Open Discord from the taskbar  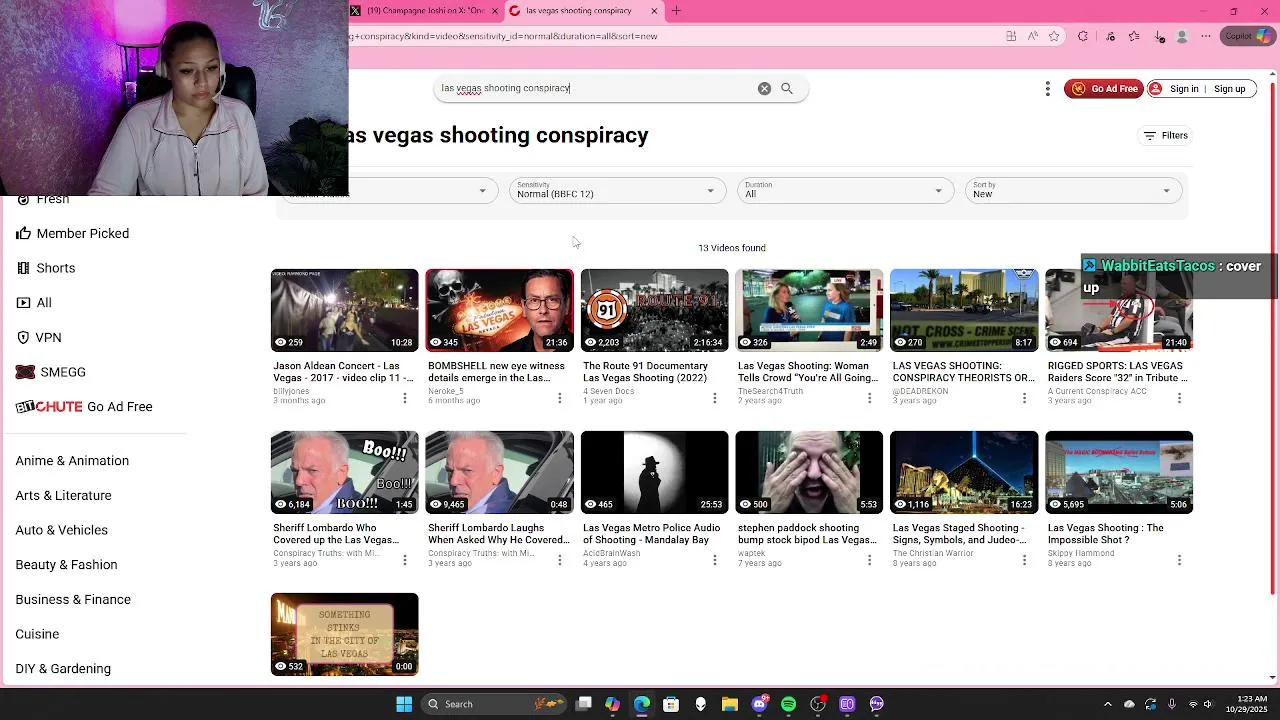click(759, 704)
